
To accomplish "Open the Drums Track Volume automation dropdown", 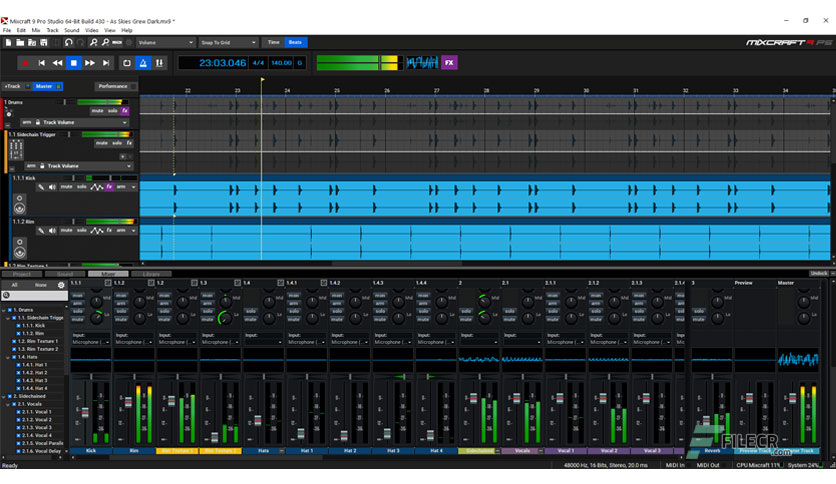I will [x=84, y=122].
